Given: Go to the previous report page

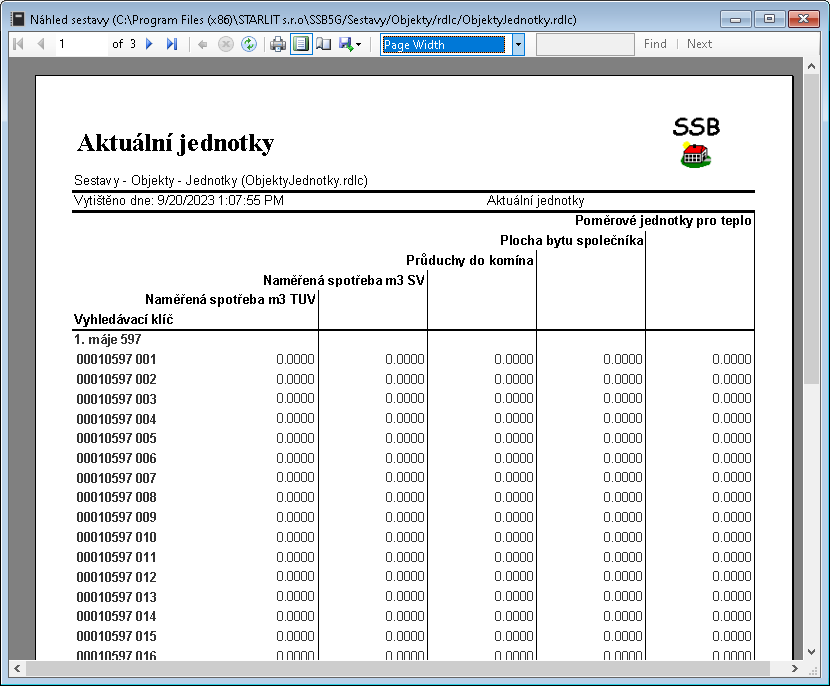Looking at the screenshot, I should pos(41,44).
